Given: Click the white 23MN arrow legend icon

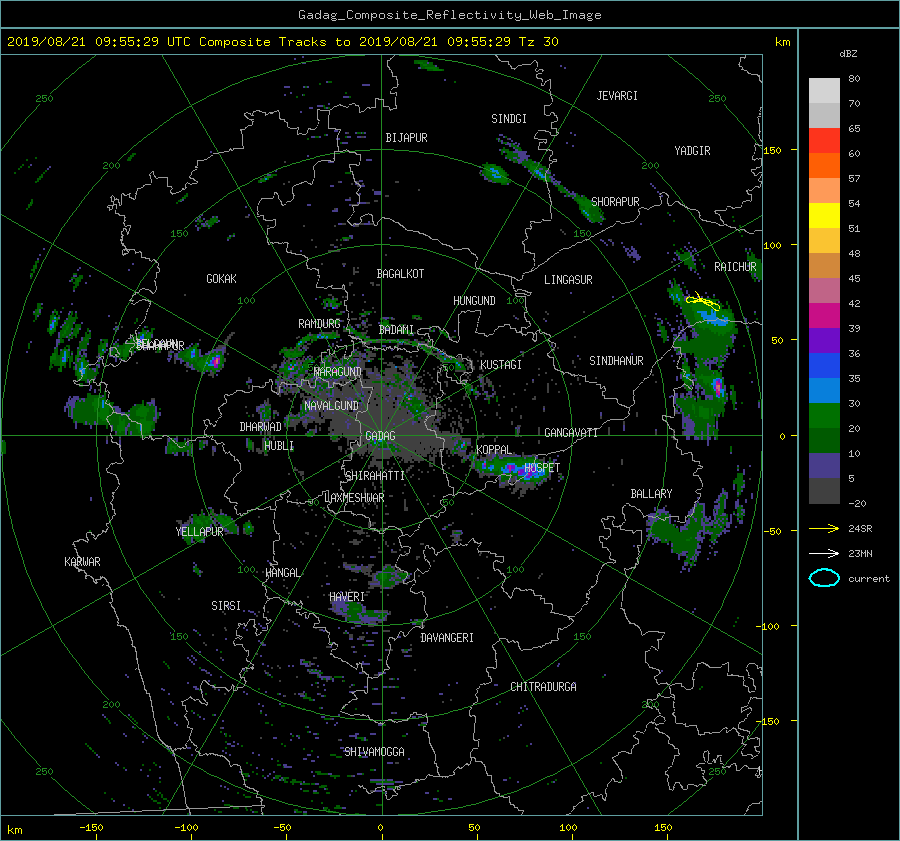Looking at the screenshot, I should click(x=824, y=553).
